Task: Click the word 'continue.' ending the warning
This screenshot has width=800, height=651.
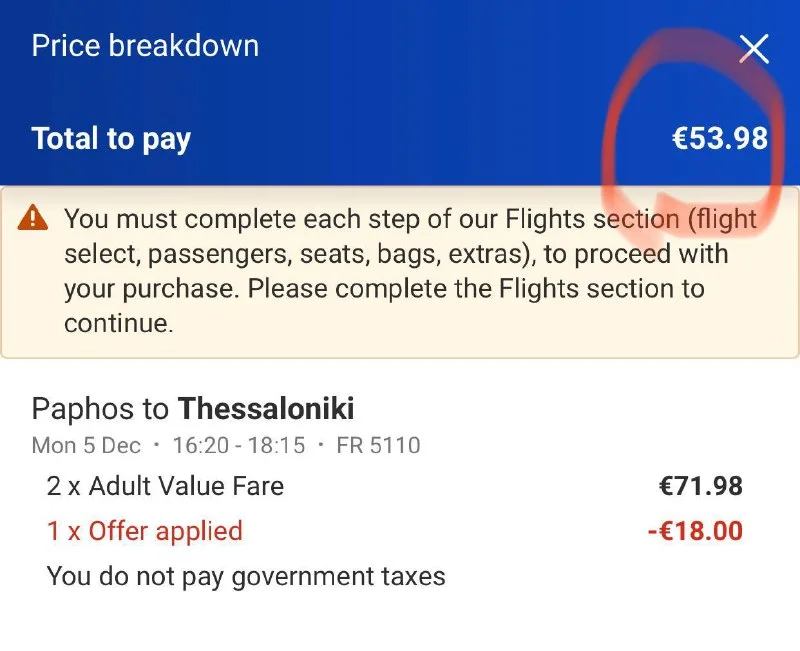Action: 119,324
